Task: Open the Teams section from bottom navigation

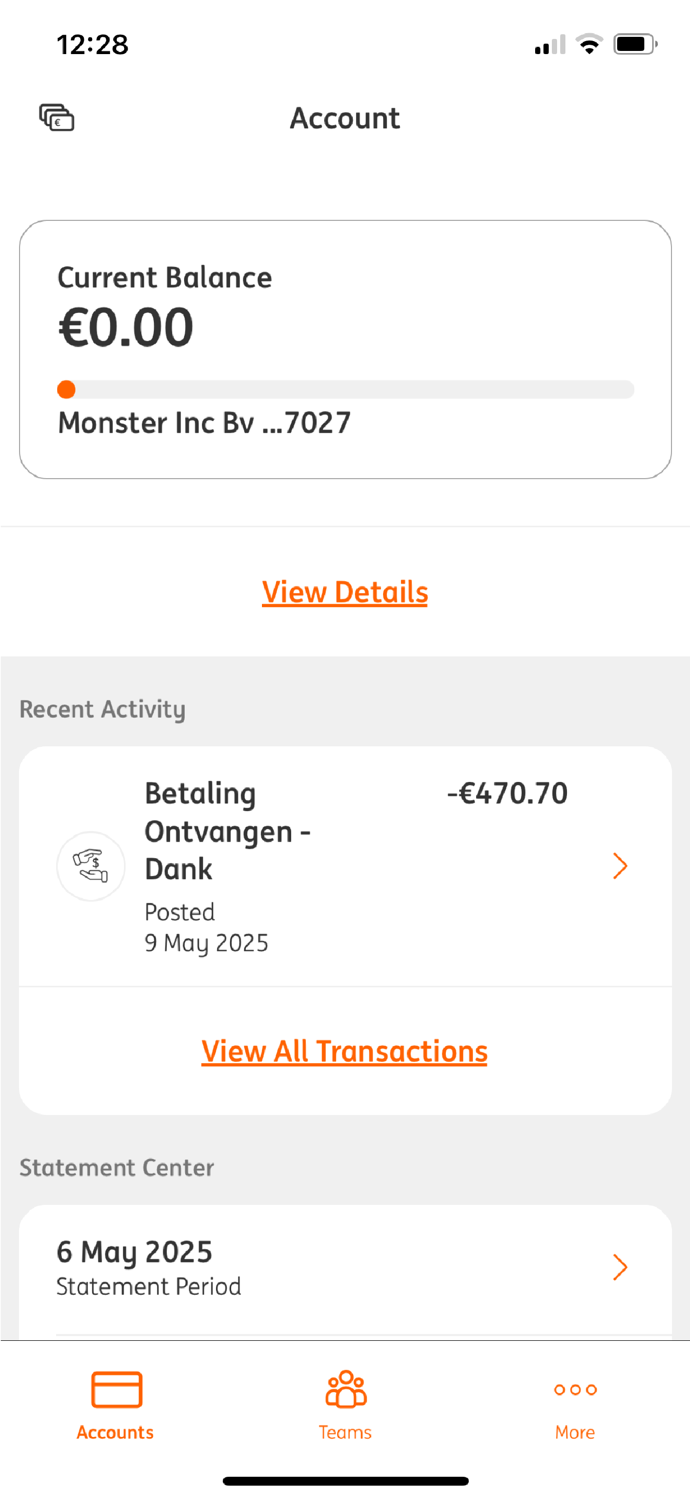Action: click(344, 1388)
